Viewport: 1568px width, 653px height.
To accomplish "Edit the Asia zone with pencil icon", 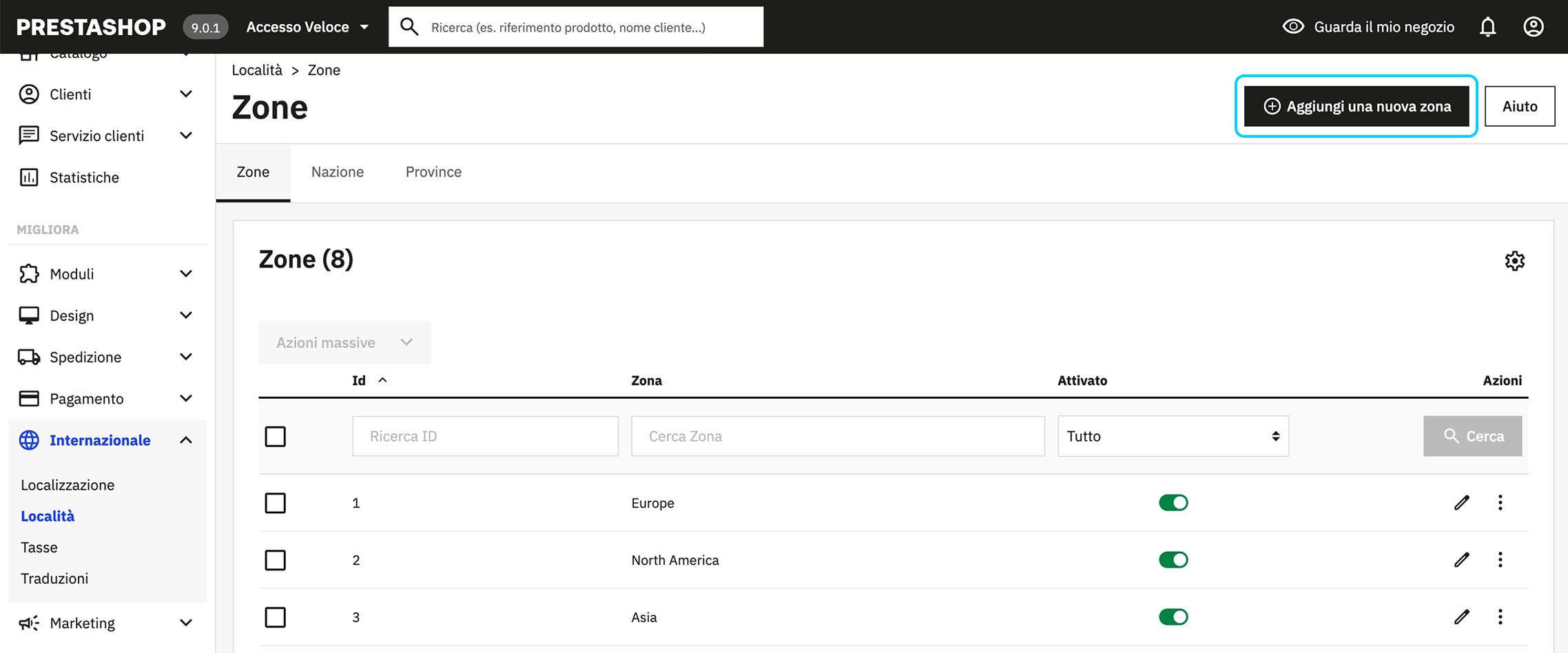I will click(x=1462, y=617).
